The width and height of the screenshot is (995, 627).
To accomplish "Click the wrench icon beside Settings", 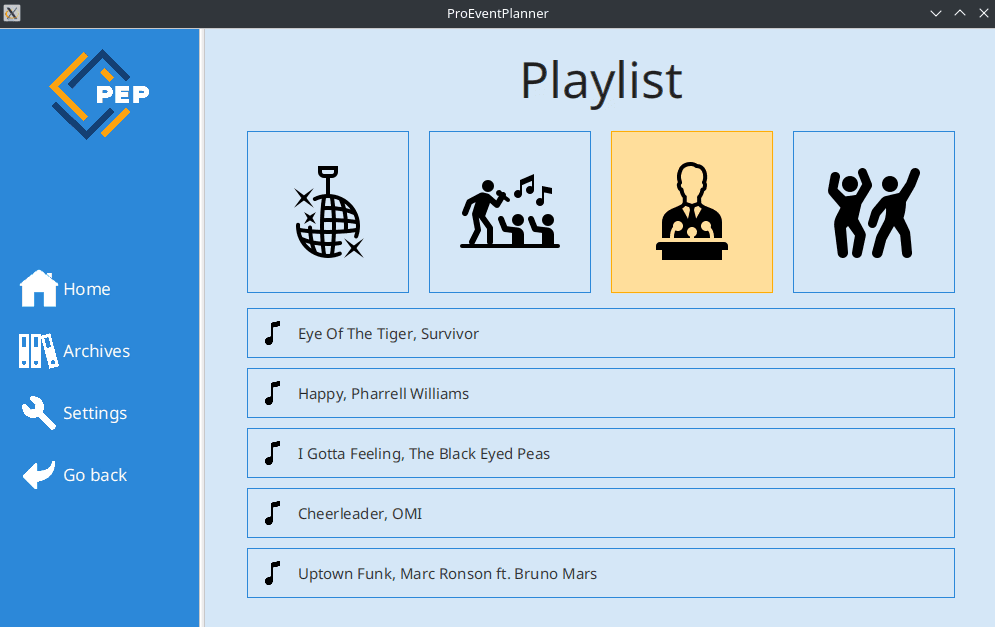I will tap(39, 413).
